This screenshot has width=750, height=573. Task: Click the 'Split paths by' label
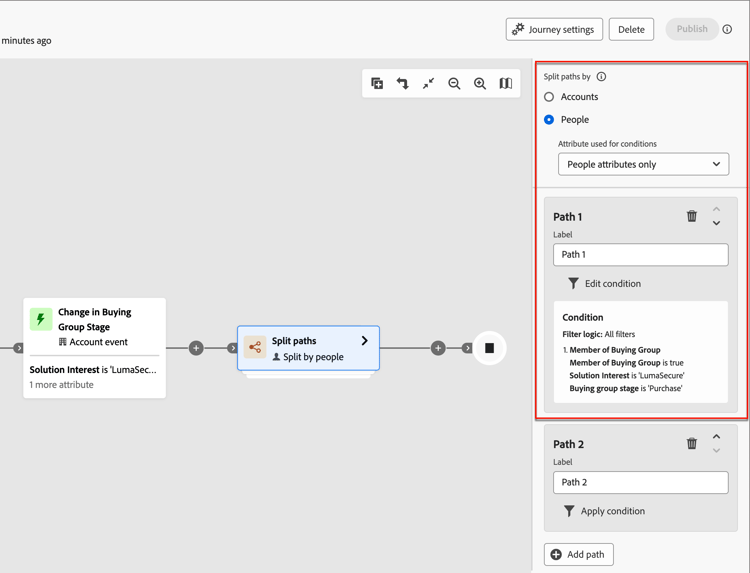click(x=567, y=77)
